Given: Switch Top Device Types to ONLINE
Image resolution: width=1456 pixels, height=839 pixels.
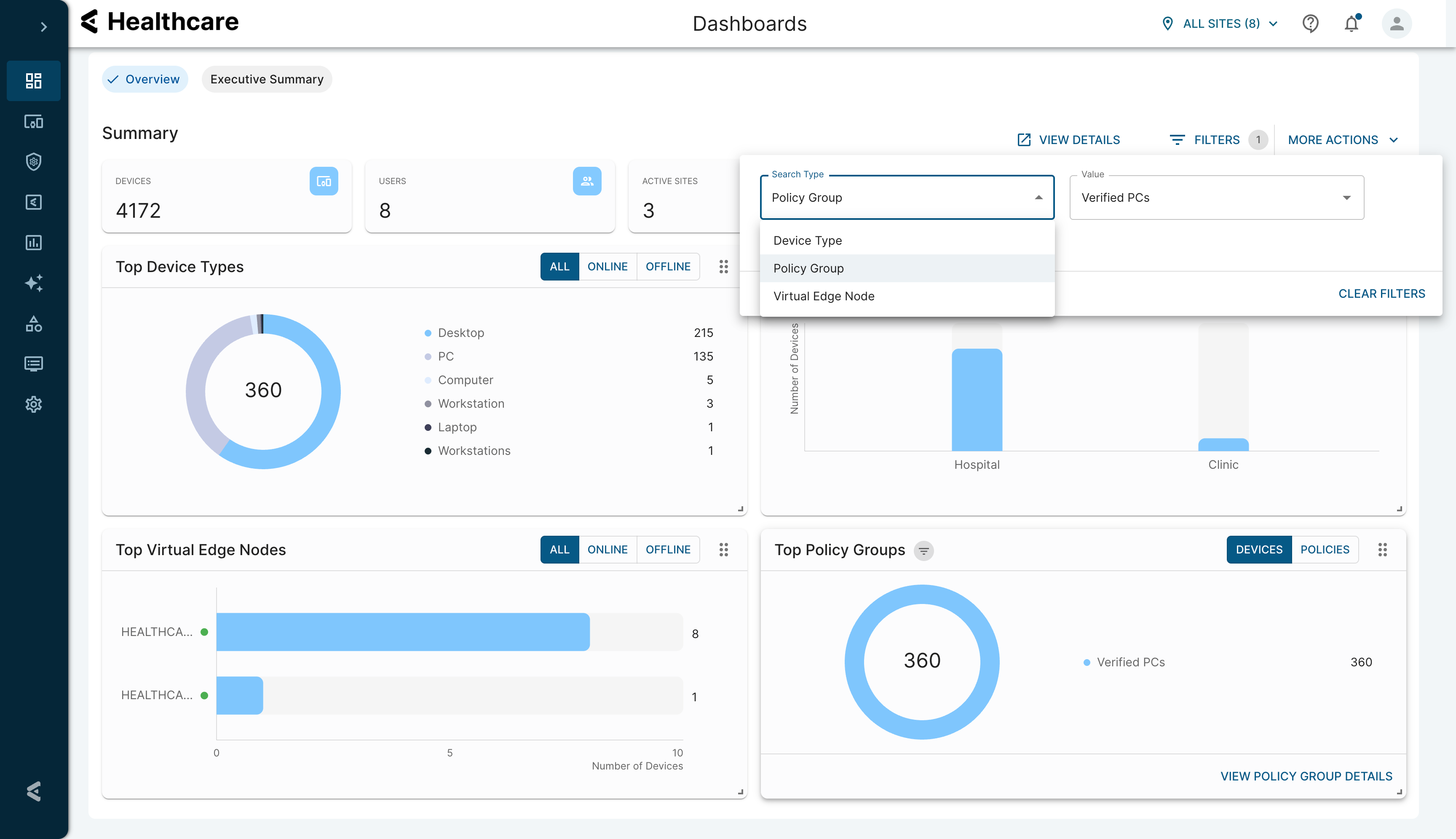Looking at the screenshot, I should 607,267.
